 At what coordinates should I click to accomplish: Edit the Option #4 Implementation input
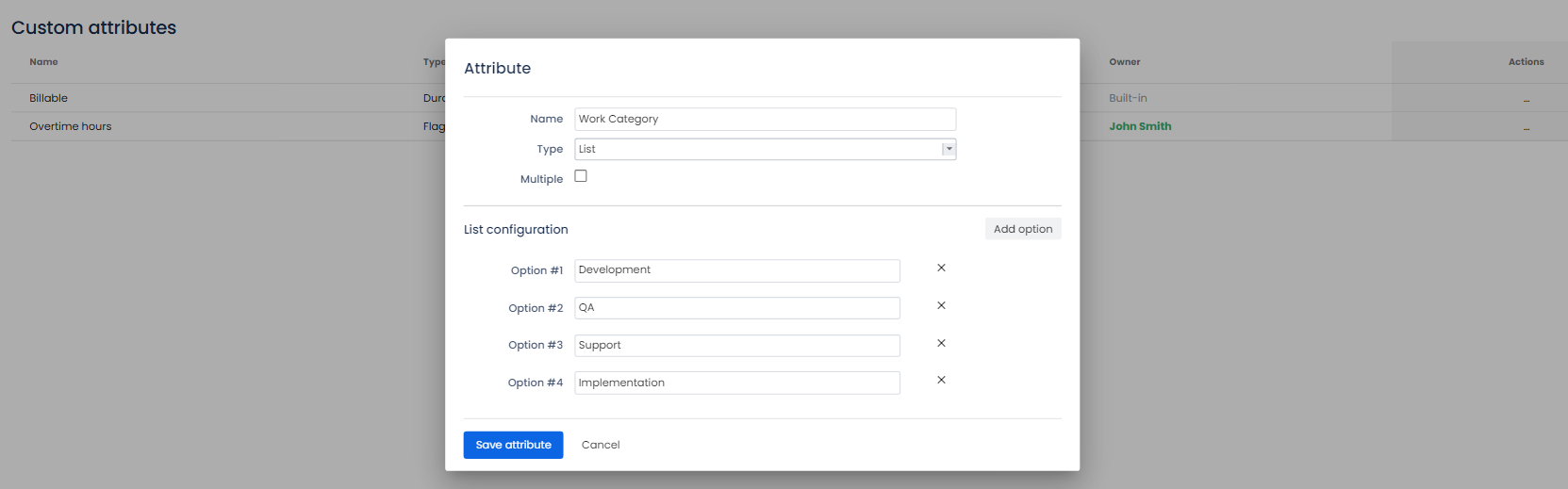(736, 383)
